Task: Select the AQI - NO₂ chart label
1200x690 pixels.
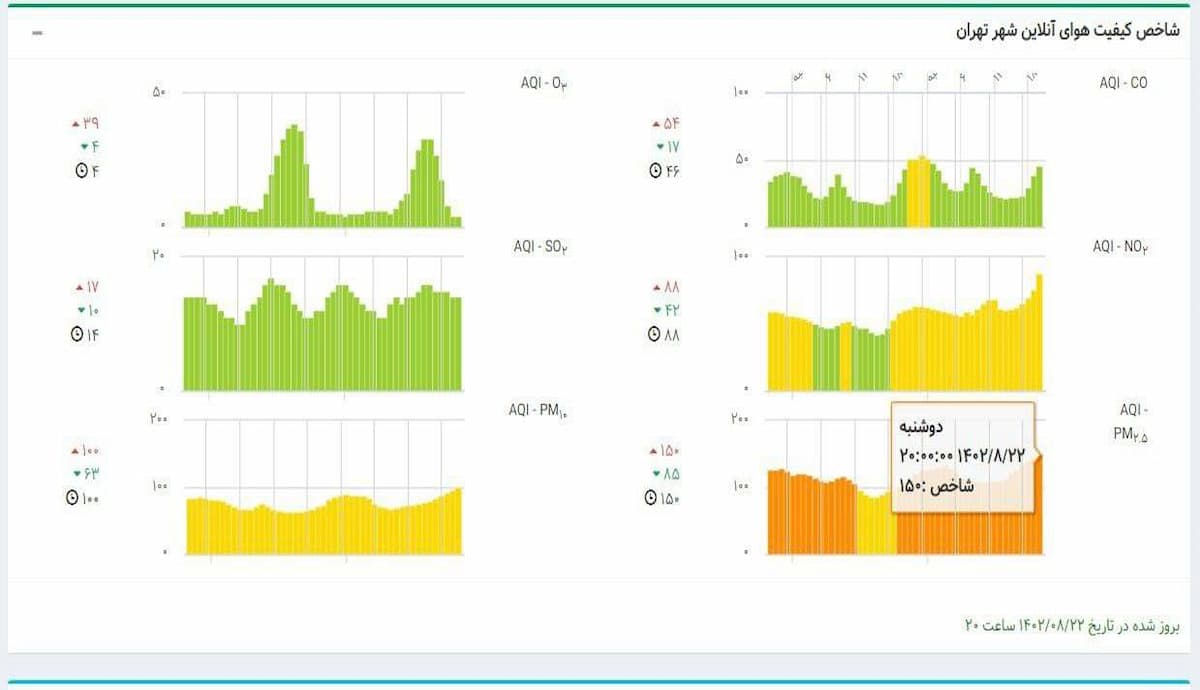Action: tap(1120, 246)
